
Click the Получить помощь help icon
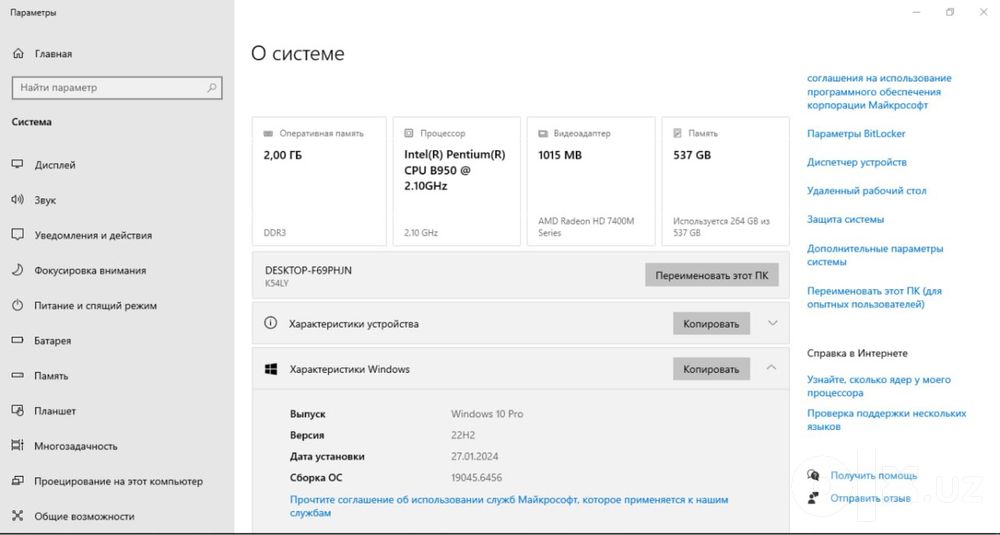tap(813, 475)
